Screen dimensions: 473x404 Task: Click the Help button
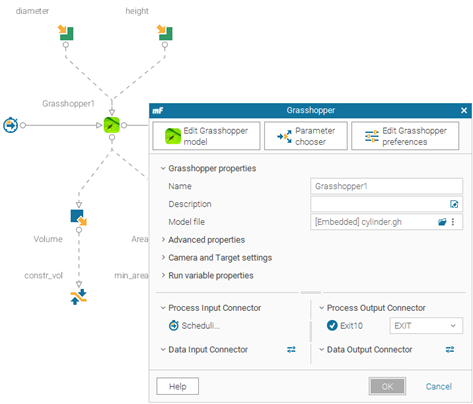tap(177, 386)
